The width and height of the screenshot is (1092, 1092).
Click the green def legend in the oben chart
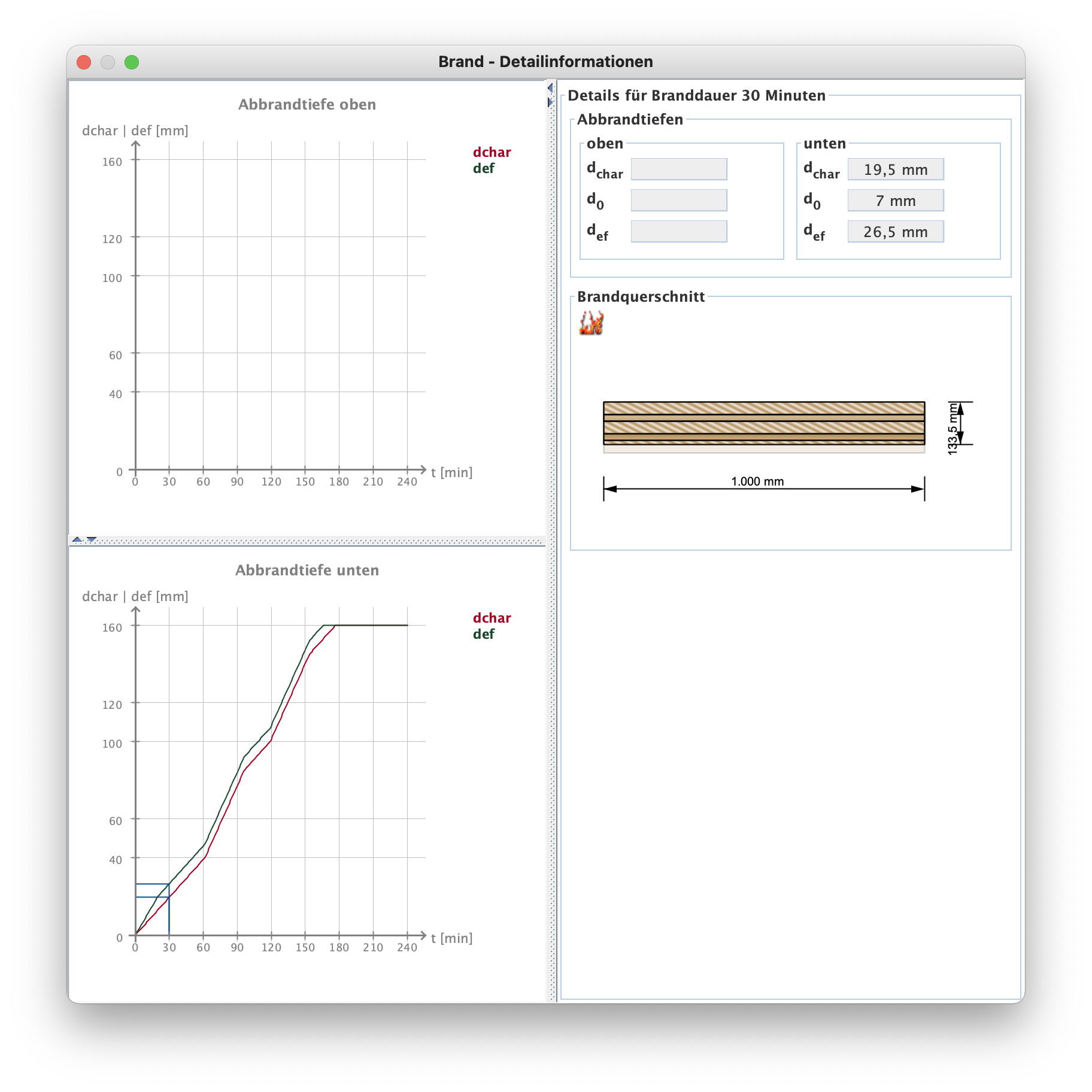[484, 168]
